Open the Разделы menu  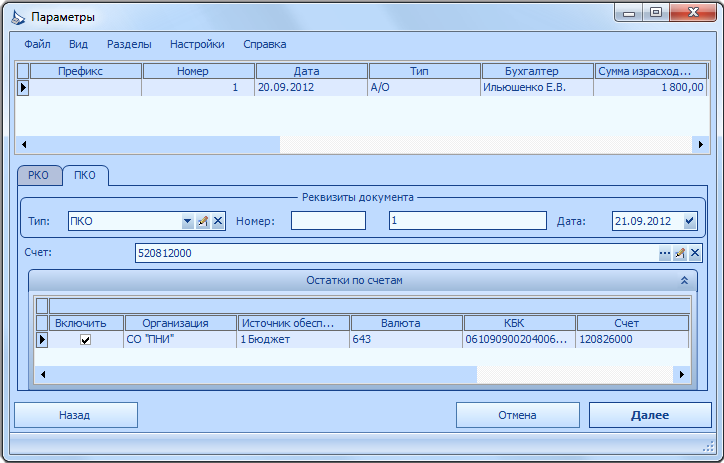point(129,44)
